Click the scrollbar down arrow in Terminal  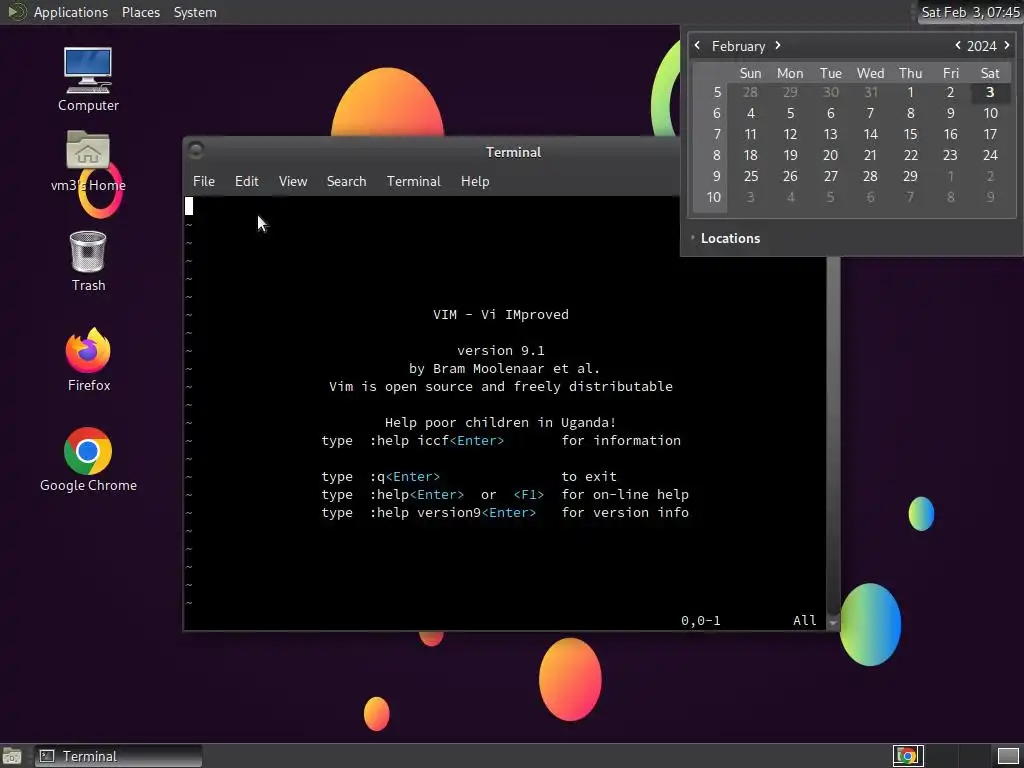[x=833, y=622]
